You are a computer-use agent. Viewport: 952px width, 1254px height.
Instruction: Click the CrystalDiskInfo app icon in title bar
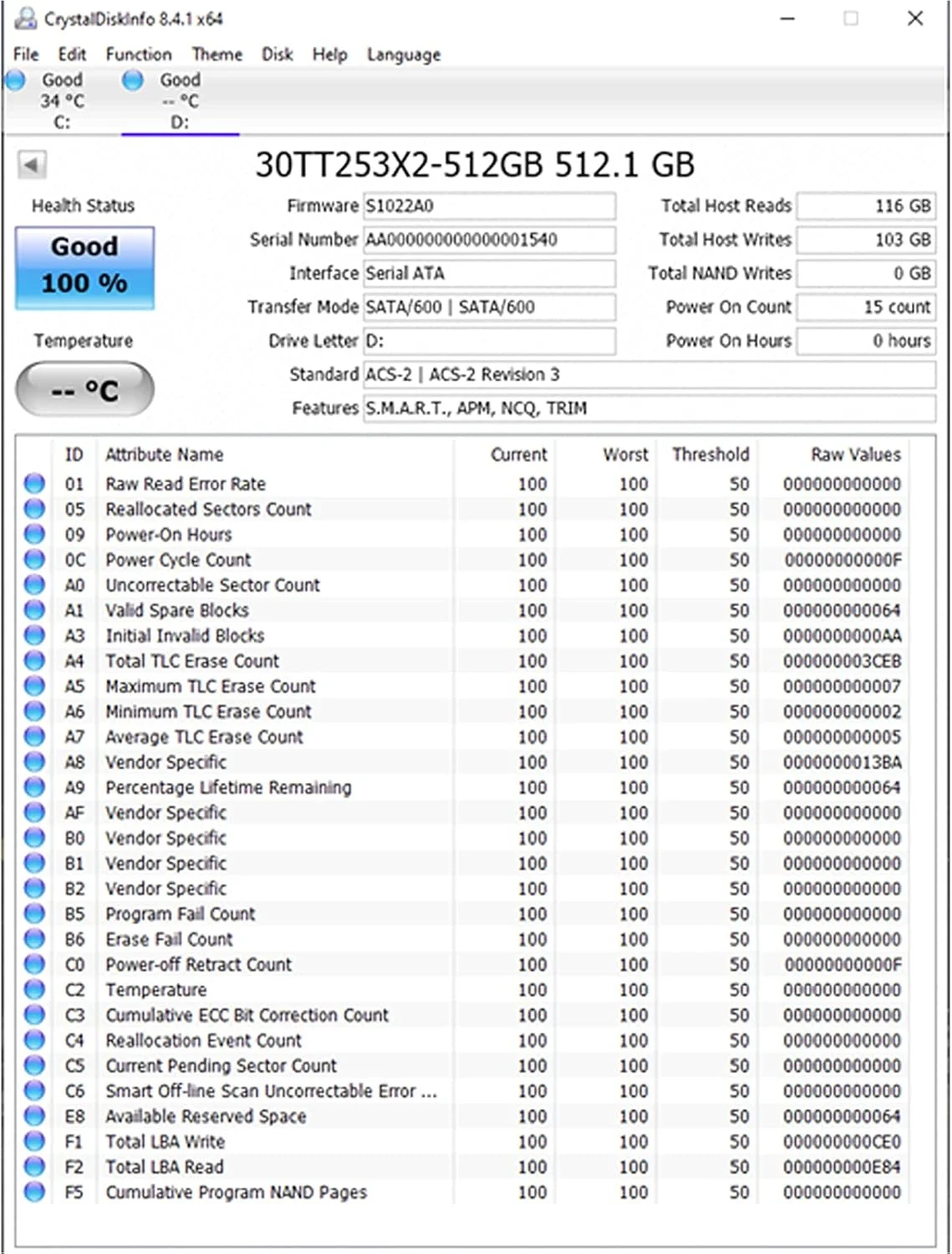[26, 18]
